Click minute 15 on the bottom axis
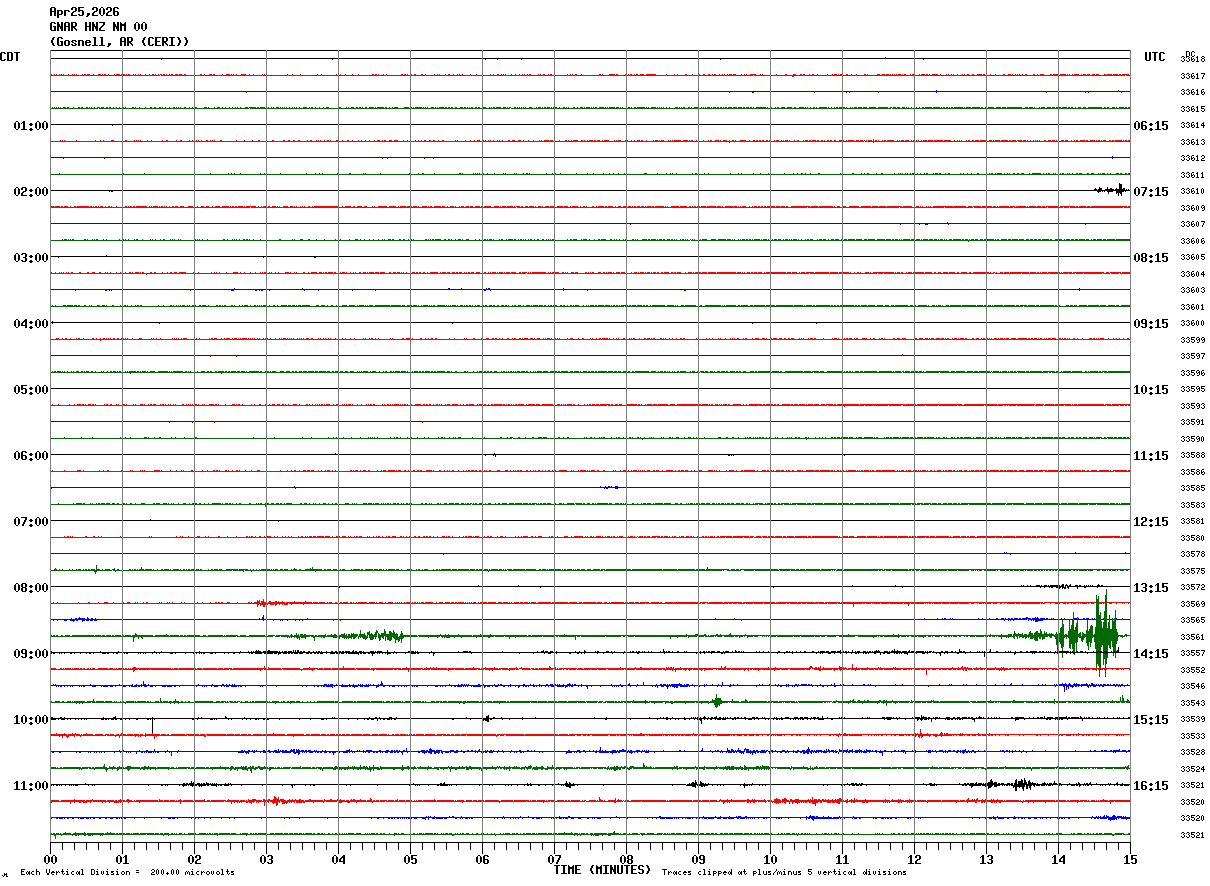Screen dimensions: 1210x886 pyautogui.click(x=1129, y=859)
